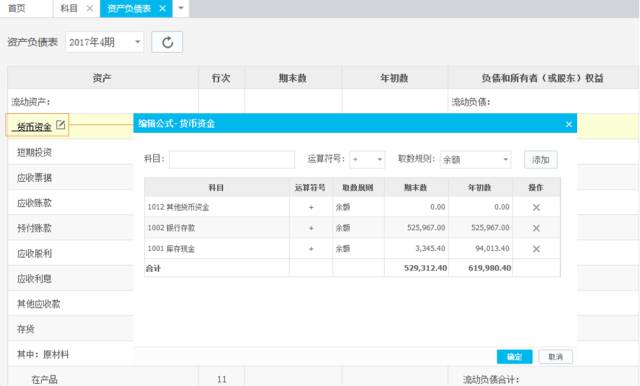The height and width of the screenshot is (386, 640).
Task: Switch to the 首页 tab
Action: (17, 8)
